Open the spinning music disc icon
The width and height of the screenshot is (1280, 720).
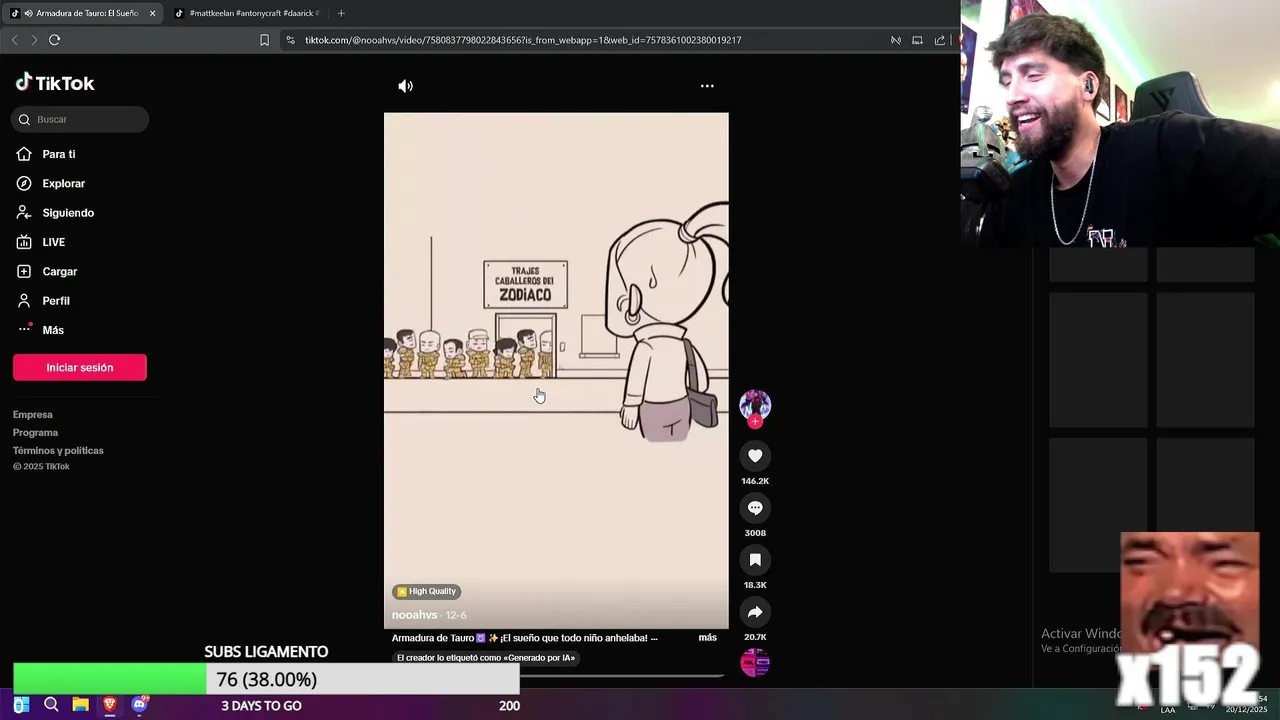pyautogui.click(x=755, y=662)
